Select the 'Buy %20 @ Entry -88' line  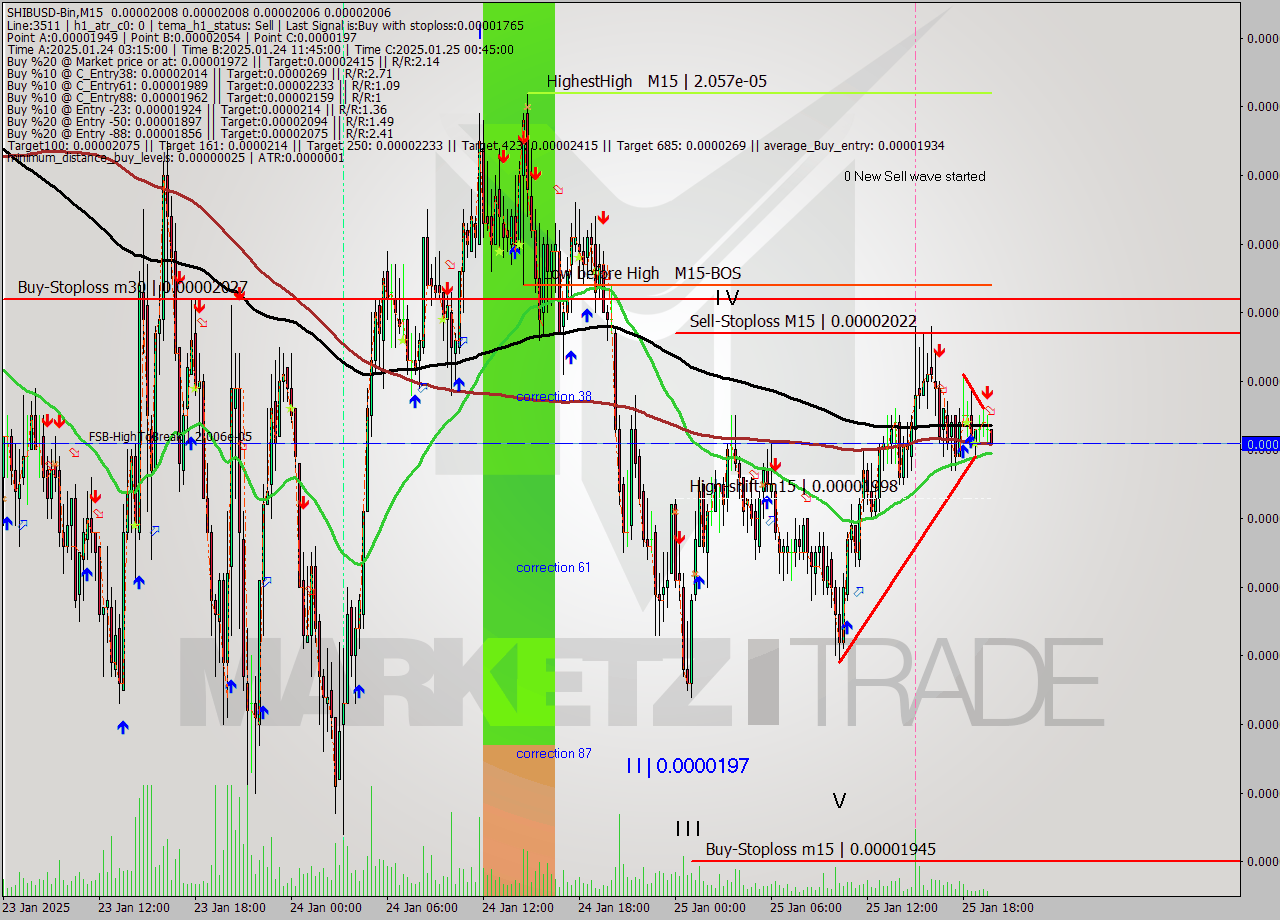click(x=200, y=133)
